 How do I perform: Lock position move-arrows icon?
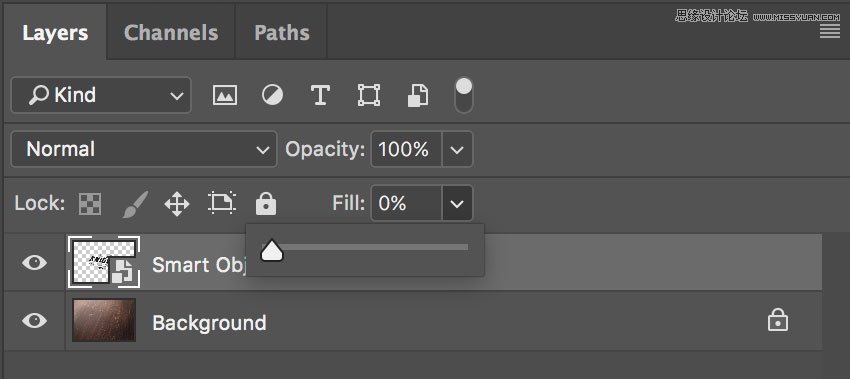[x=177, y=204]
